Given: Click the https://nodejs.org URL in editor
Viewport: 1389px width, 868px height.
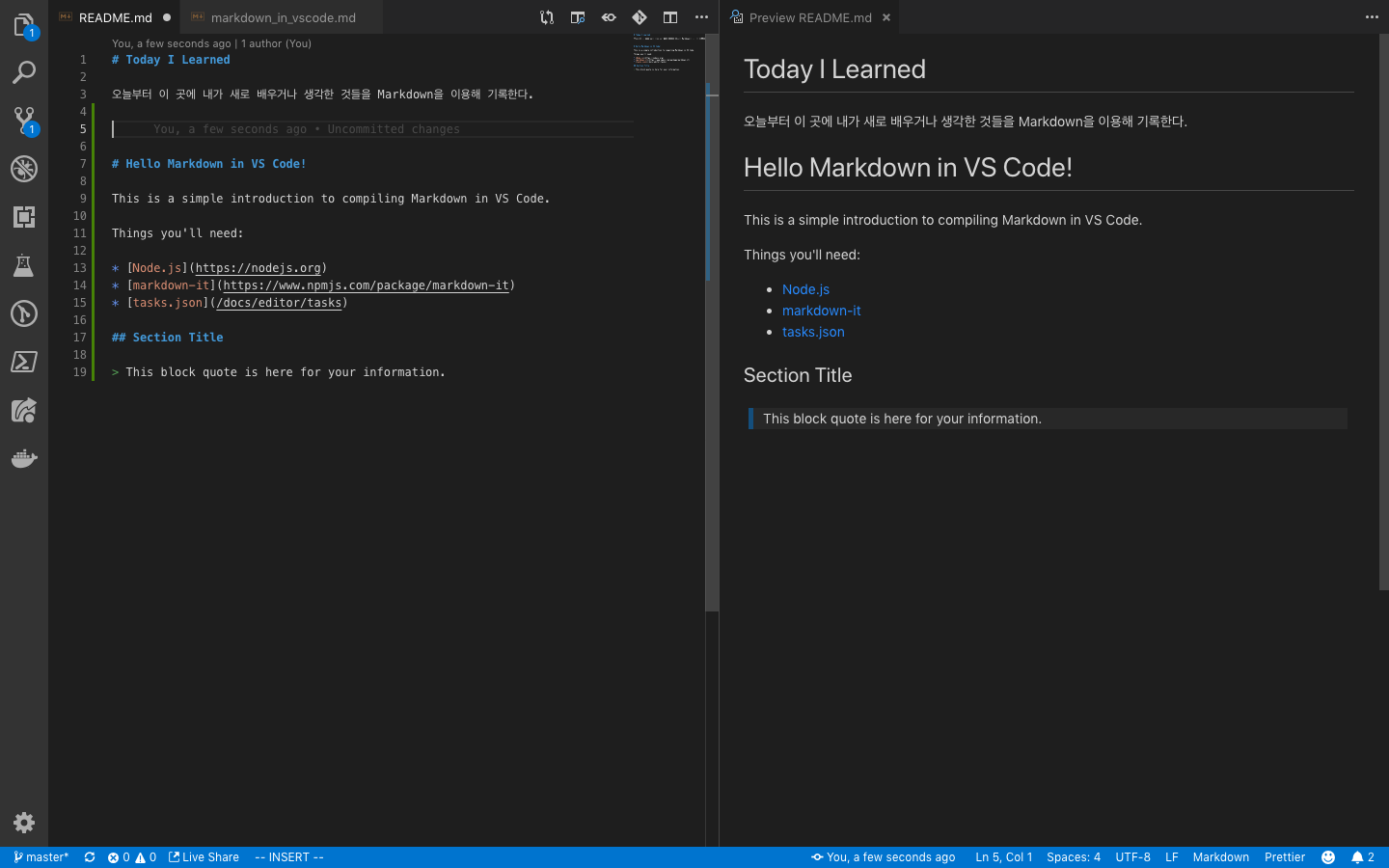Looking at the screenshot, I should click(259, 268).
